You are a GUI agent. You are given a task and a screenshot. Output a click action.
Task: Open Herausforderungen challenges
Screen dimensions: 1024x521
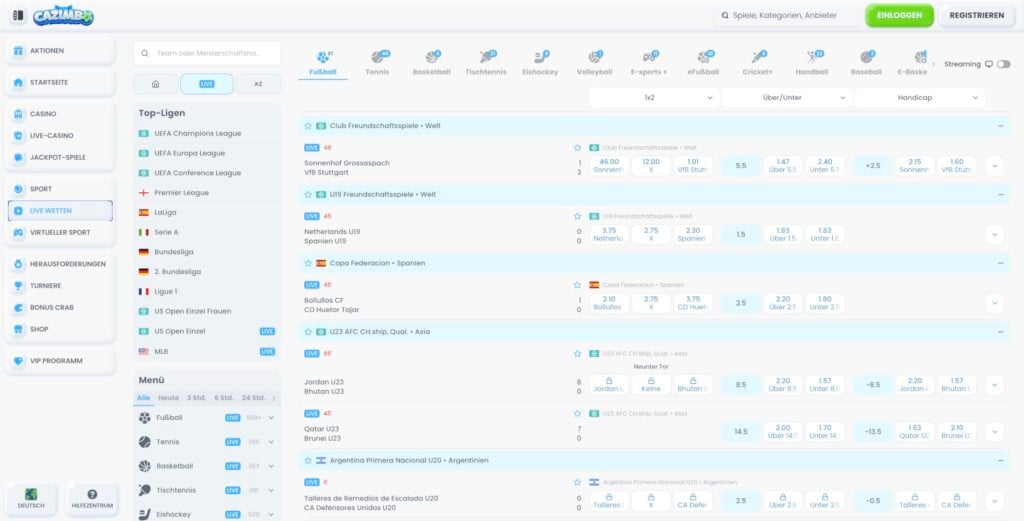[60, 264]
